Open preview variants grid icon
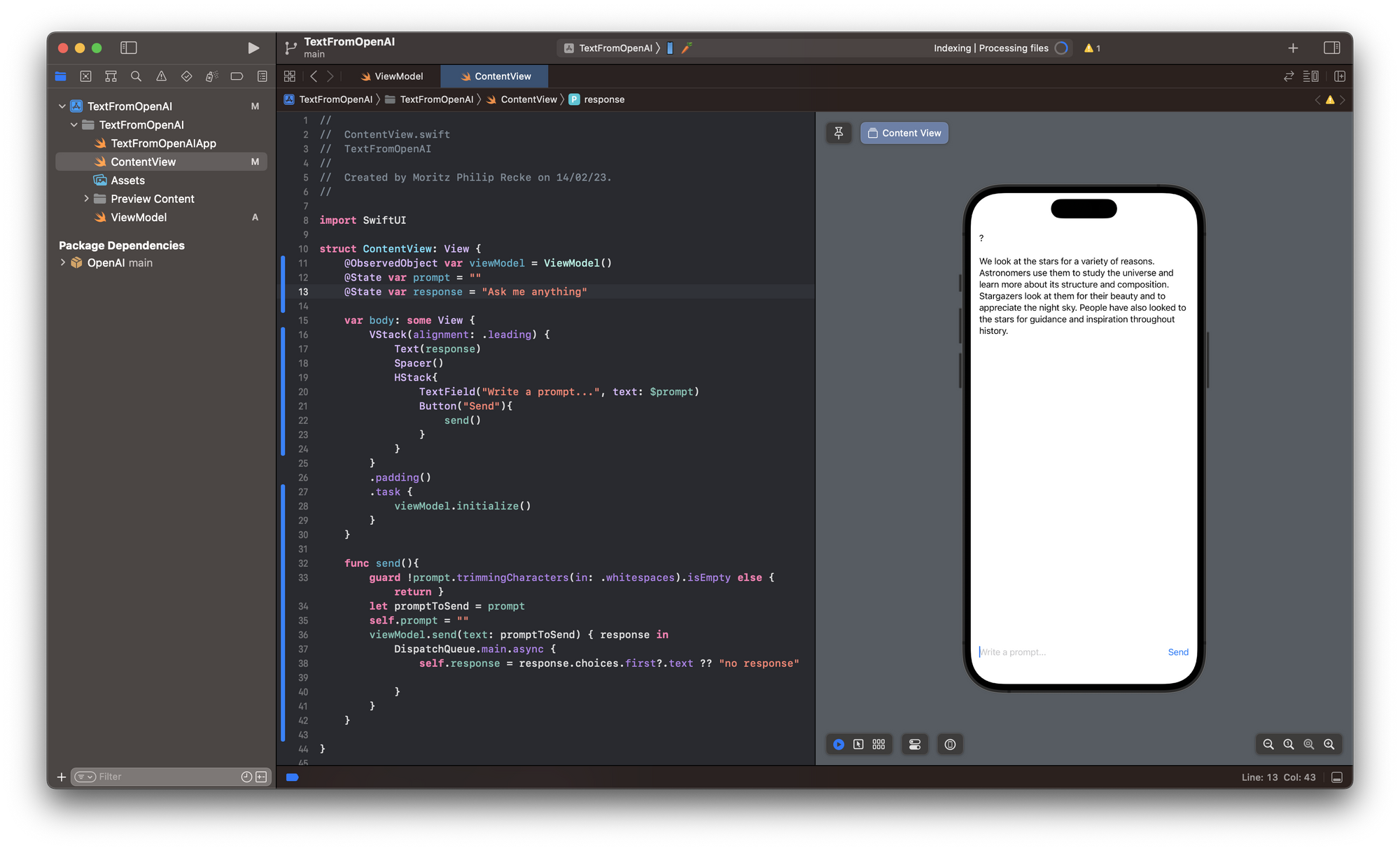 (878, 745)
